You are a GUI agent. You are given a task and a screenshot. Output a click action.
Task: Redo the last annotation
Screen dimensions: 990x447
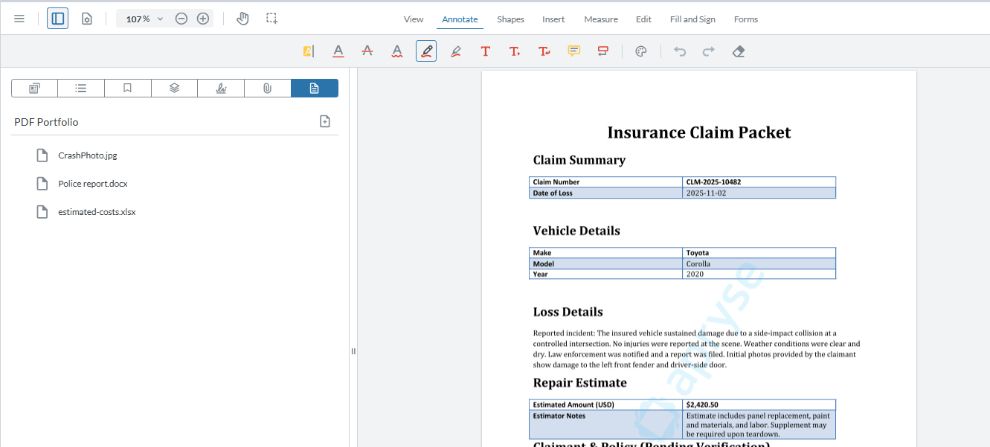click(709, 51)
